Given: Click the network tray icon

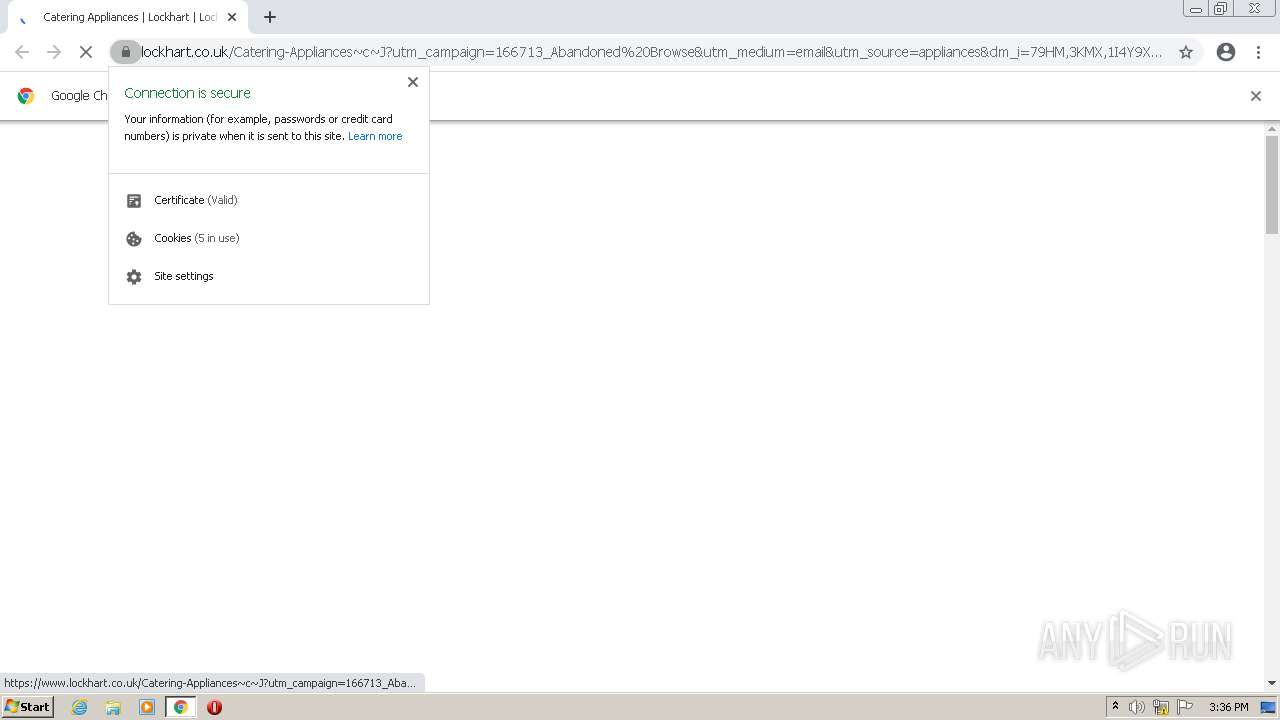Looking at the screenshot, I should coord(1161,707).
